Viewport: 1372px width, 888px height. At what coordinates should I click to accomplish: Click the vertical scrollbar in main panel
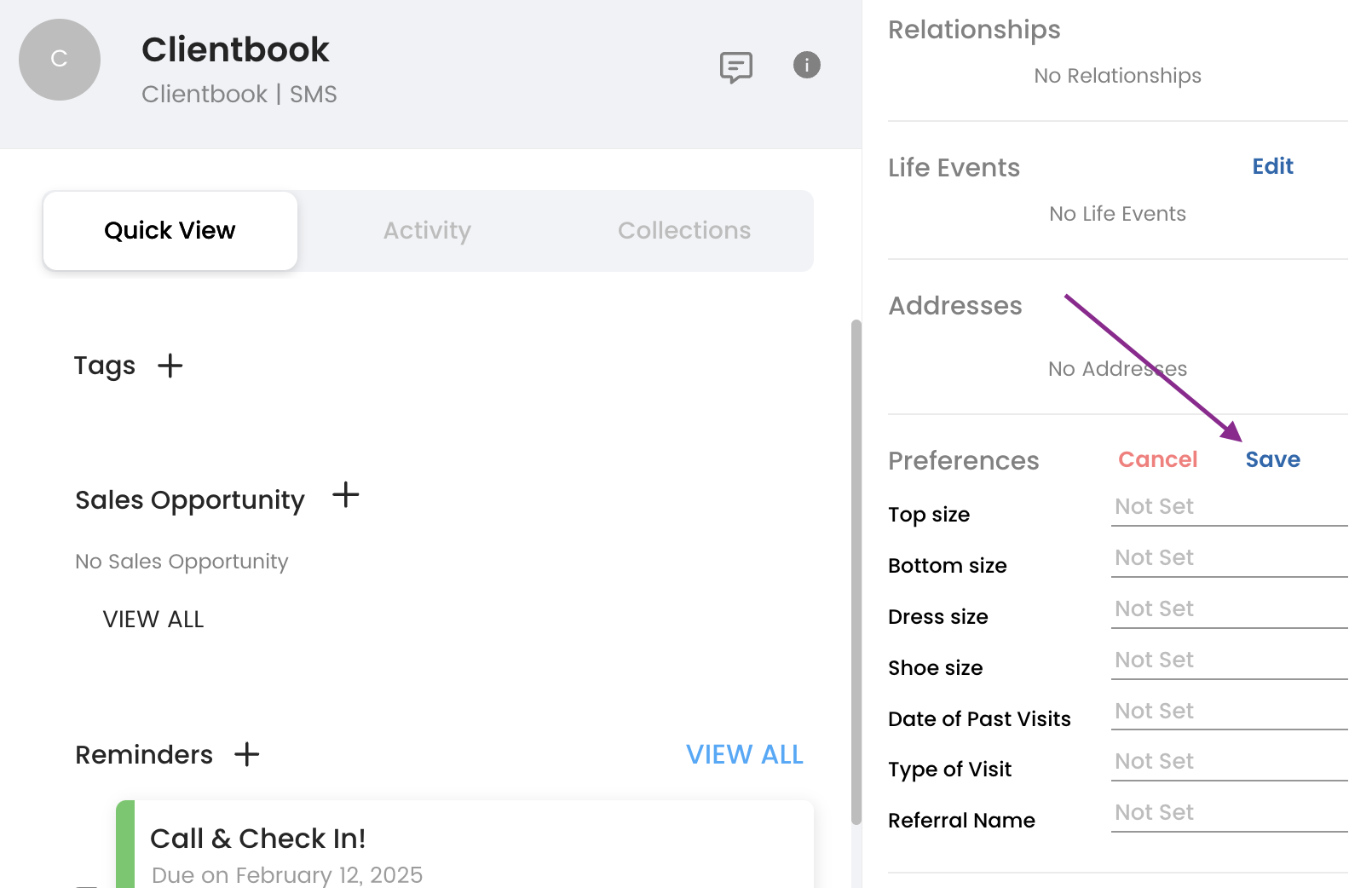(856, 571)
